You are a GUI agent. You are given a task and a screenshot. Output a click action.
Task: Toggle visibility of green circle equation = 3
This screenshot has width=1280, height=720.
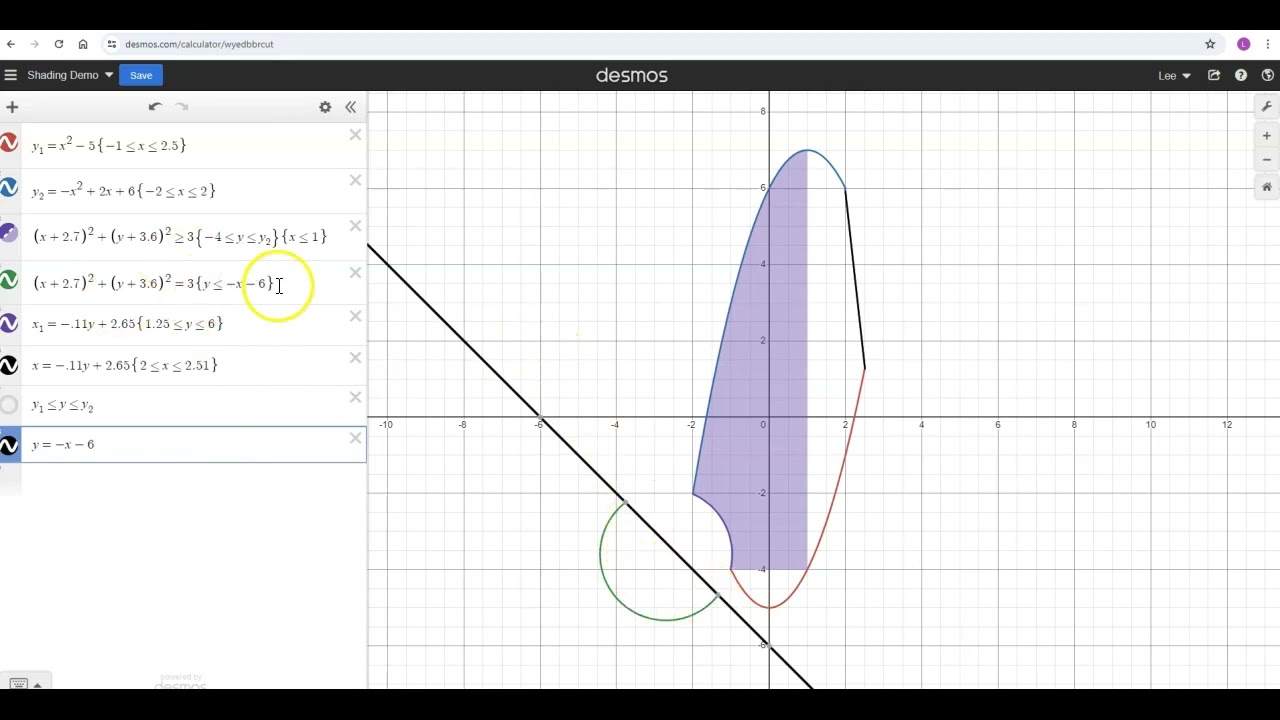click(9, 281)
